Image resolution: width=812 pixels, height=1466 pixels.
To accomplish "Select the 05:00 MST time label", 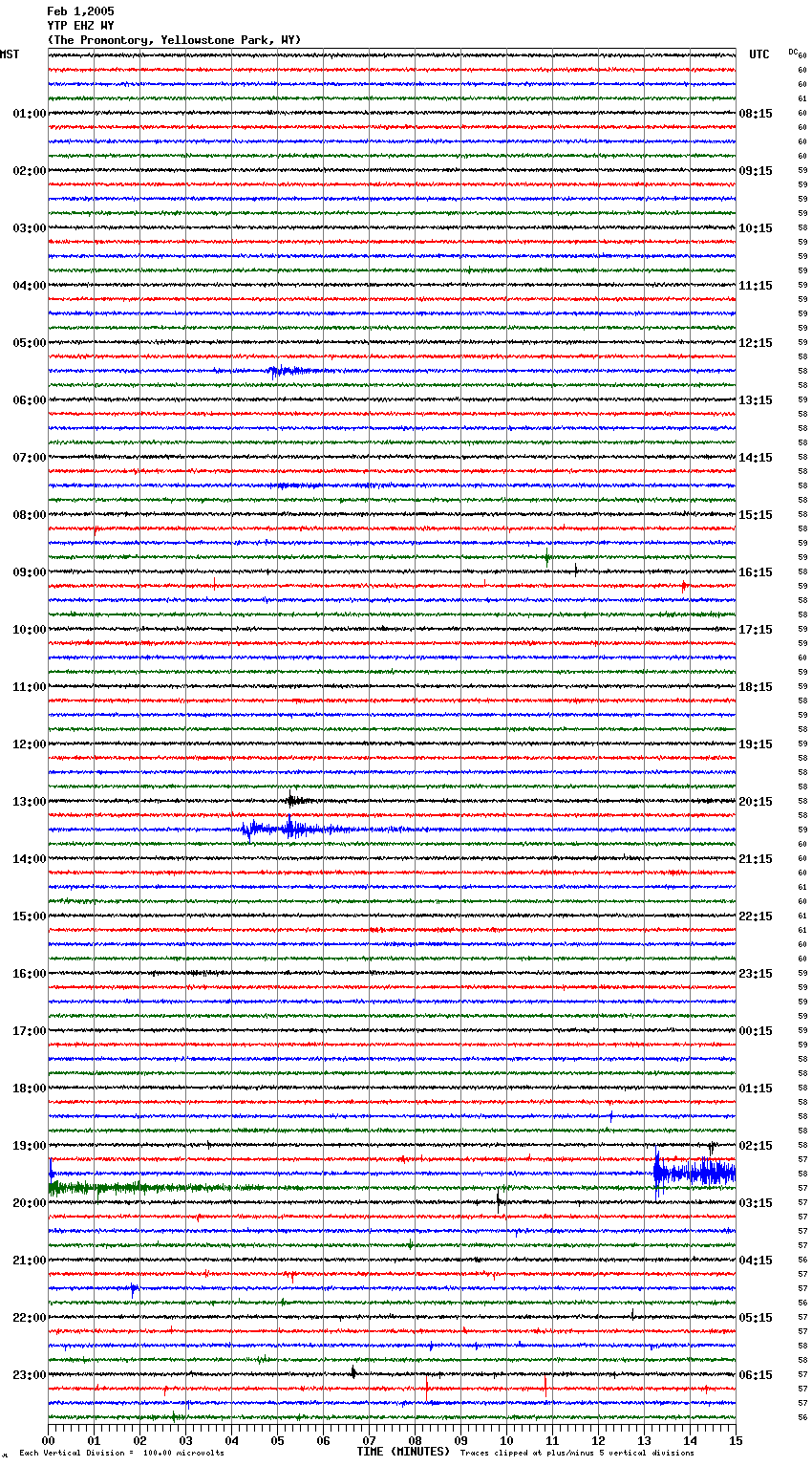I will coord(30,343).
